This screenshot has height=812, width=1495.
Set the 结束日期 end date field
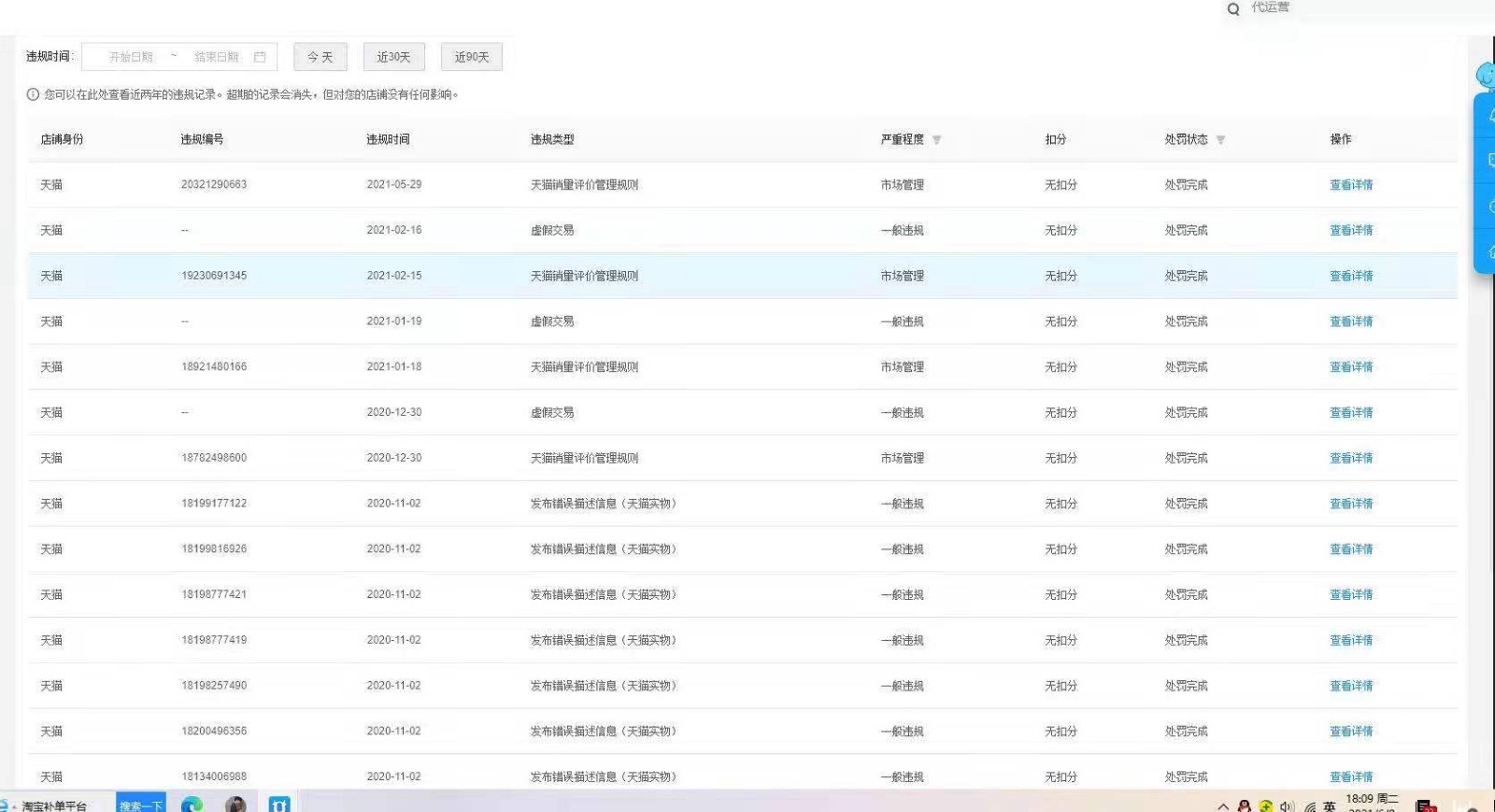pyautogui.click(x=216, y=57)
